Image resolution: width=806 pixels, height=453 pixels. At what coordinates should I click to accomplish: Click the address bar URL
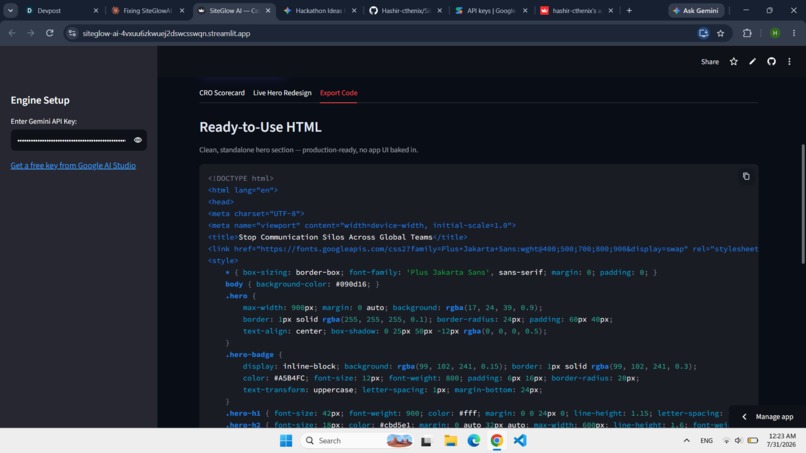167,33
